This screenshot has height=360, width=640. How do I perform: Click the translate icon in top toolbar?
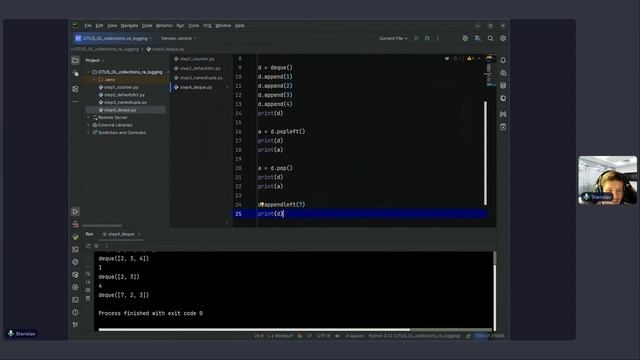(478, 38)
